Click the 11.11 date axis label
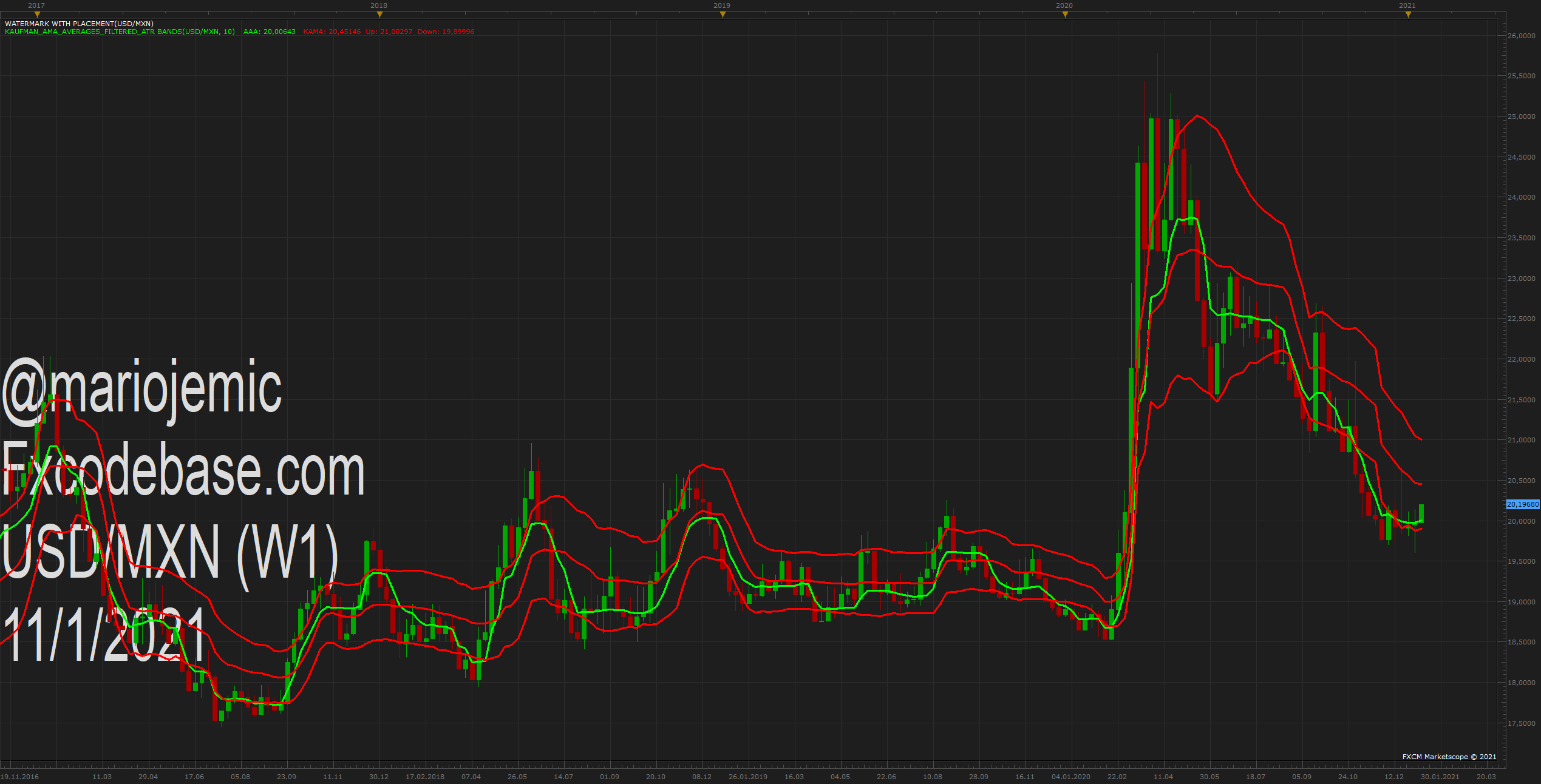Screen dimensions: 1541x784 [x=333, y=777]
